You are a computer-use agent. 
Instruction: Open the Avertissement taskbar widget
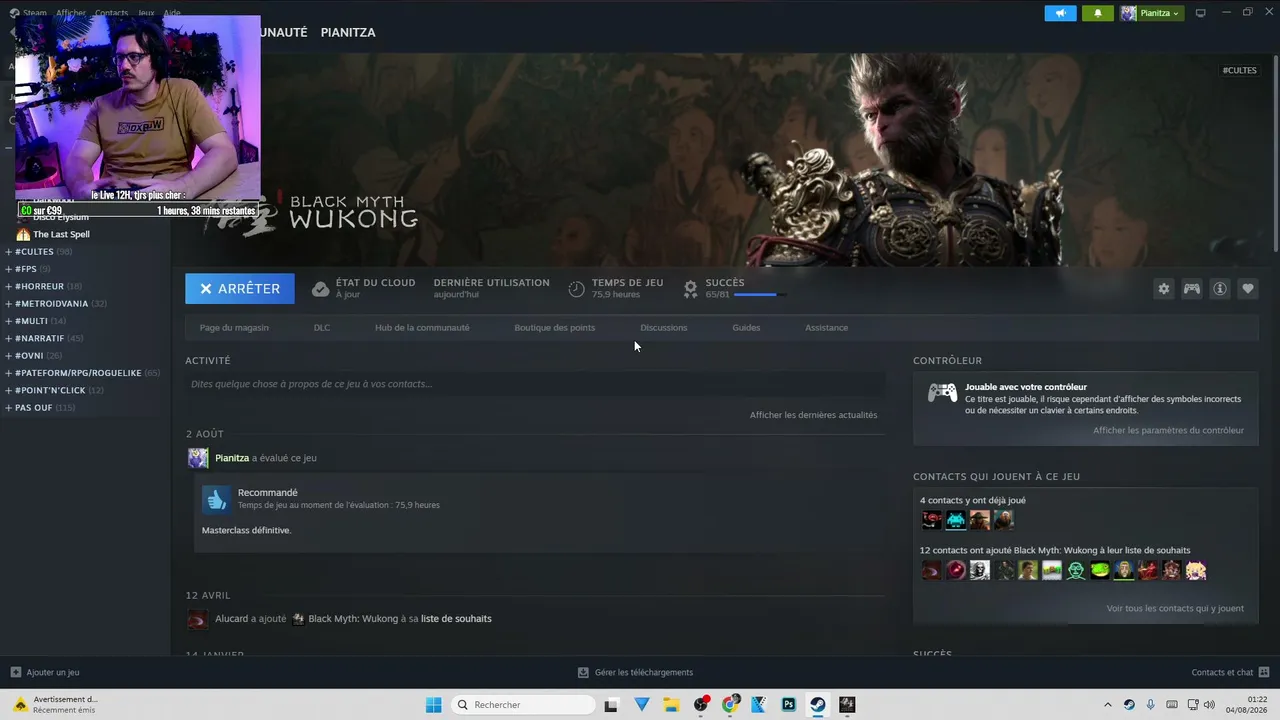pos(56,705)
